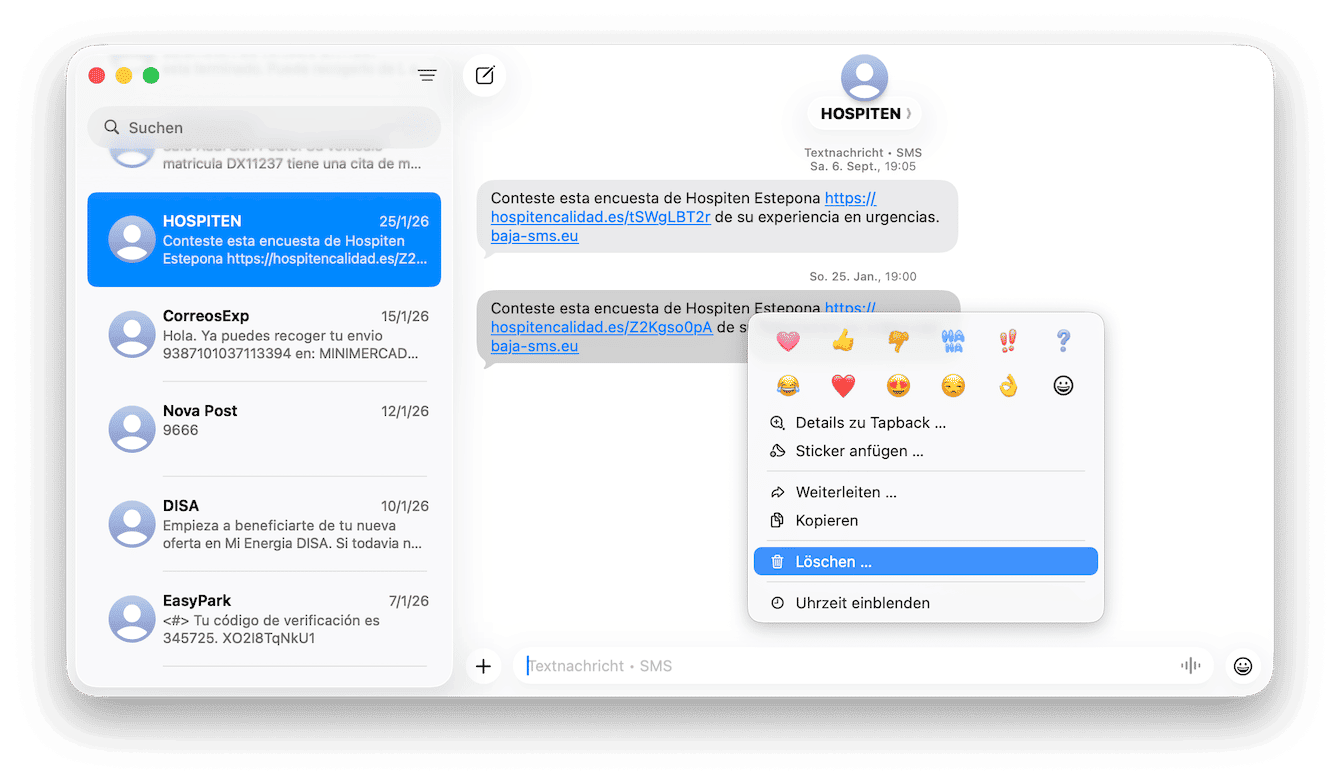Open the CorreosExp conversation

(x=264, y=334)
